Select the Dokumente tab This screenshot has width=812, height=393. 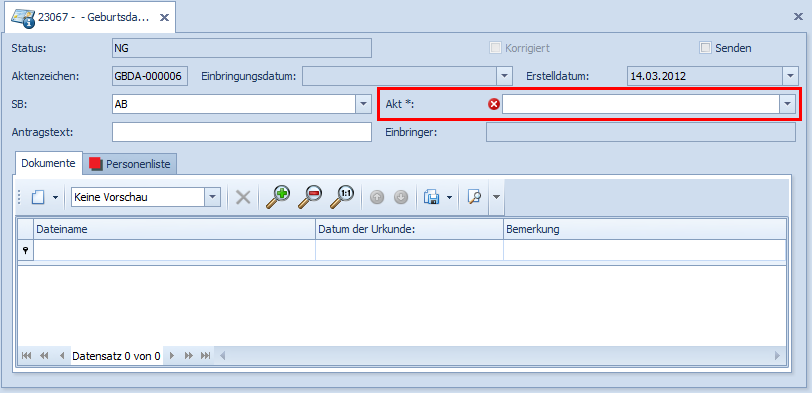click(49, 163)
